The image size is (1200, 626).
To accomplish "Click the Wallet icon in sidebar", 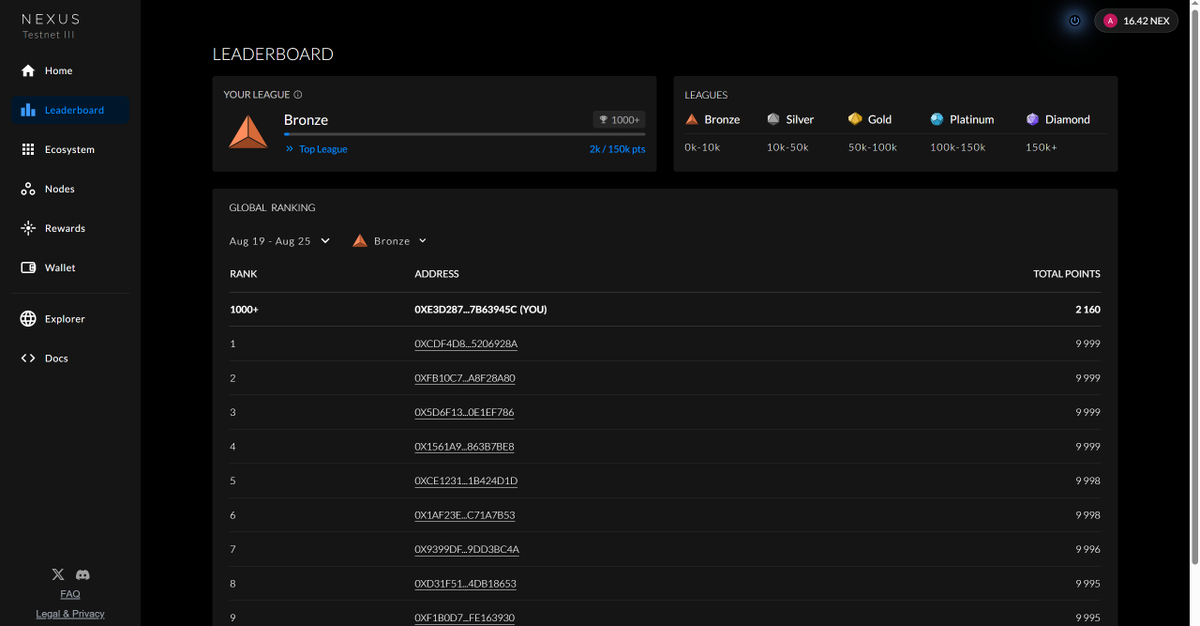I will (x=28, y=268).
